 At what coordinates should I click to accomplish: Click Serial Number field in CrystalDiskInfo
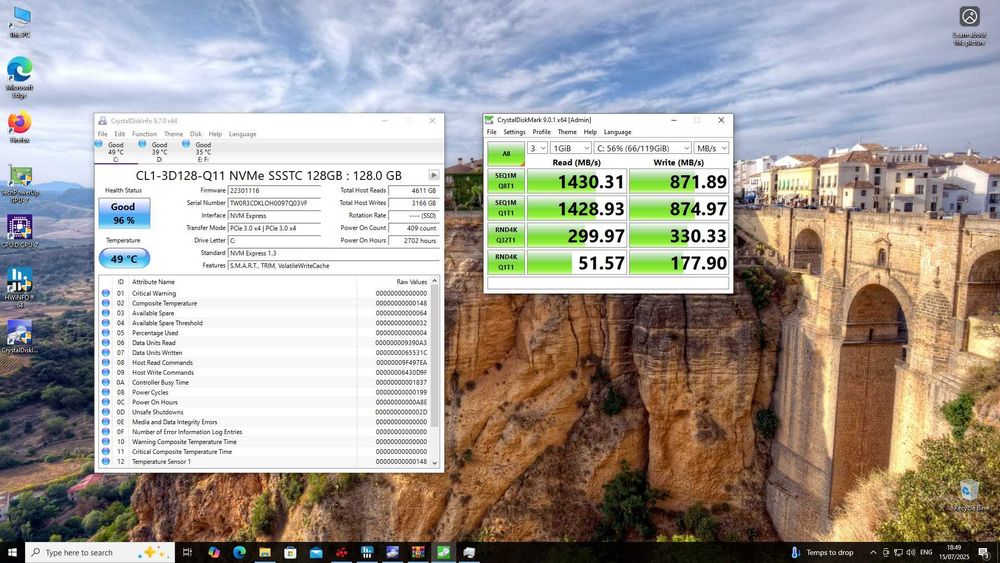click(x=274, y=203)
